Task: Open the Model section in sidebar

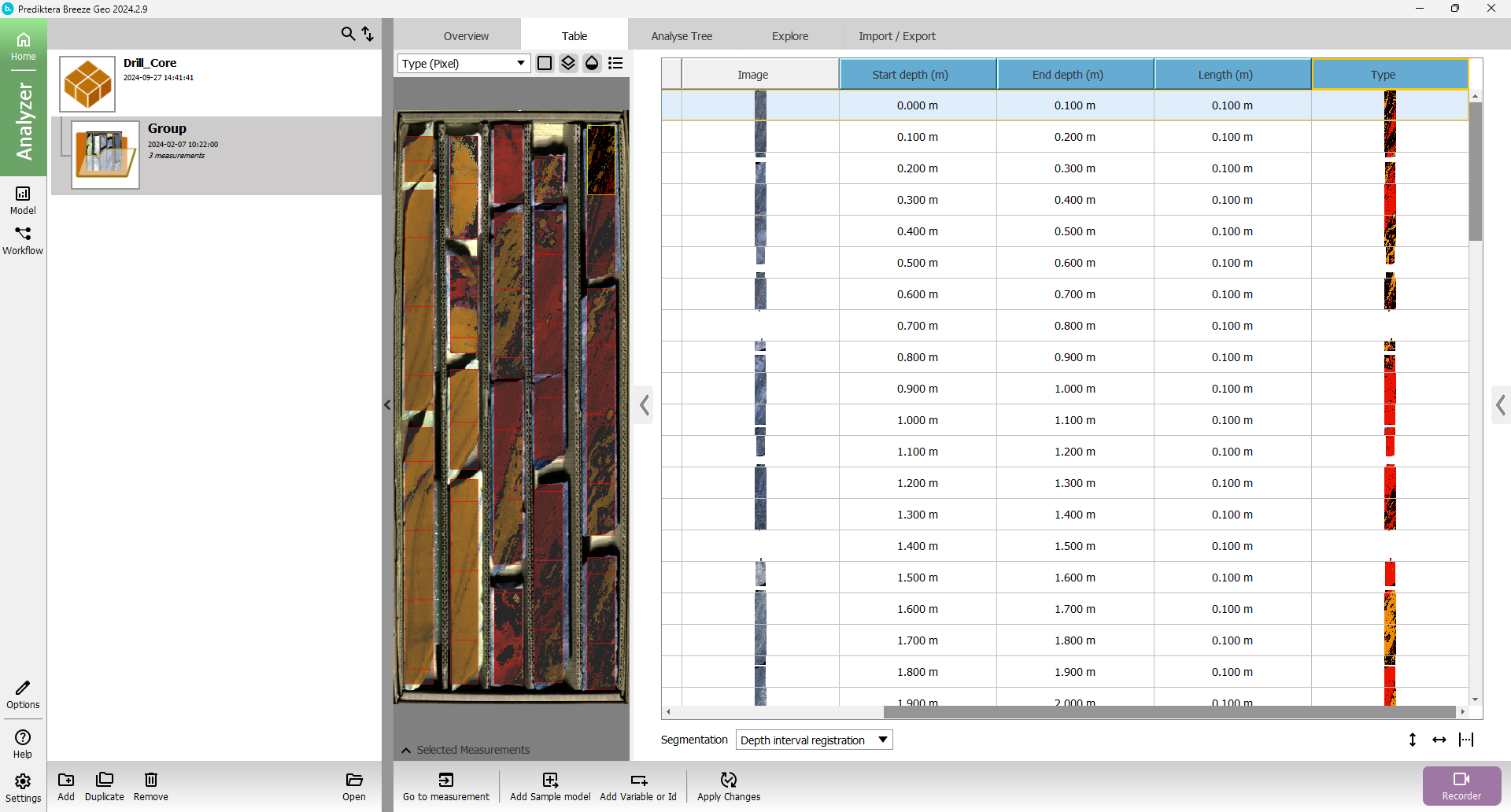Action: coord(23,200)
